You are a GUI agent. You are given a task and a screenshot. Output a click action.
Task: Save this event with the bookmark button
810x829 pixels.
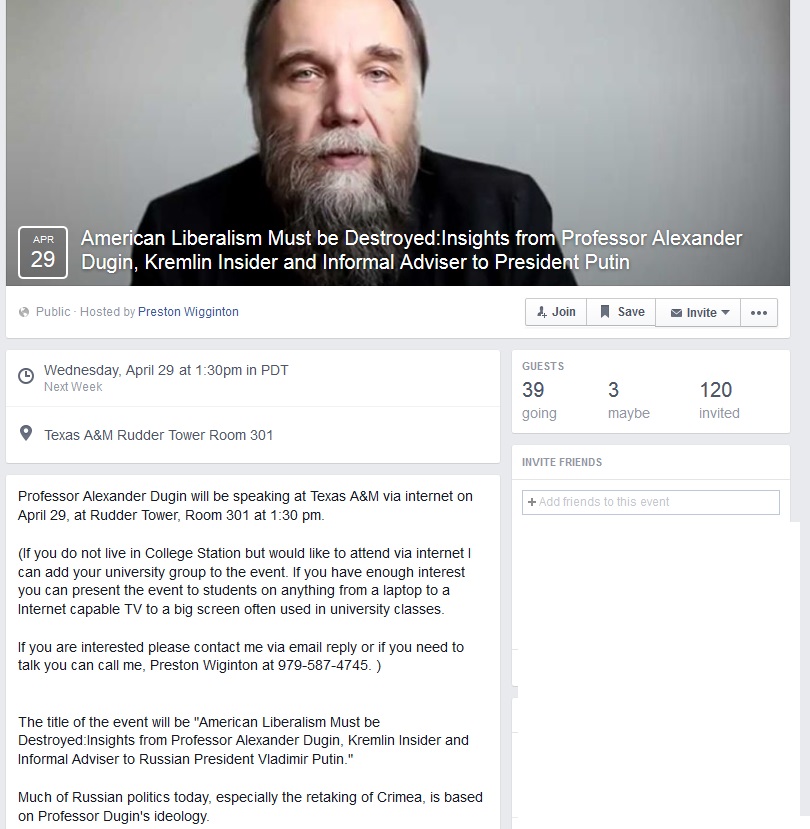pyautogui.click(x=621, y=312)
